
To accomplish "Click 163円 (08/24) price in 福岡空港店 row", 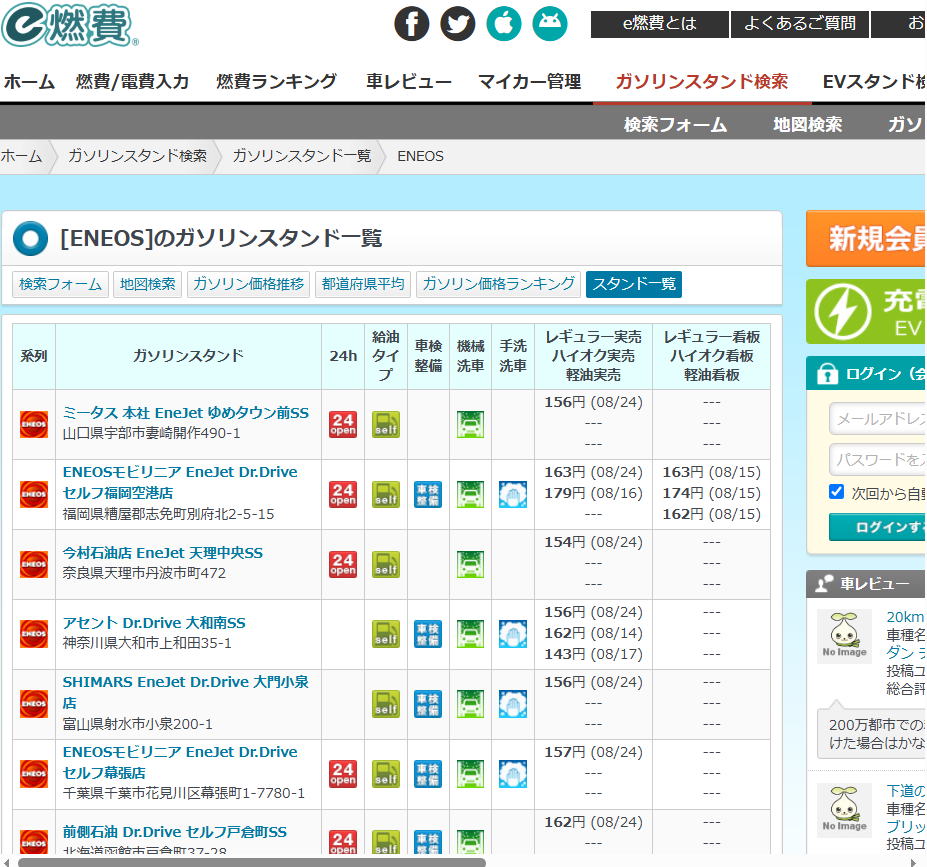I will tap(593, 472).
